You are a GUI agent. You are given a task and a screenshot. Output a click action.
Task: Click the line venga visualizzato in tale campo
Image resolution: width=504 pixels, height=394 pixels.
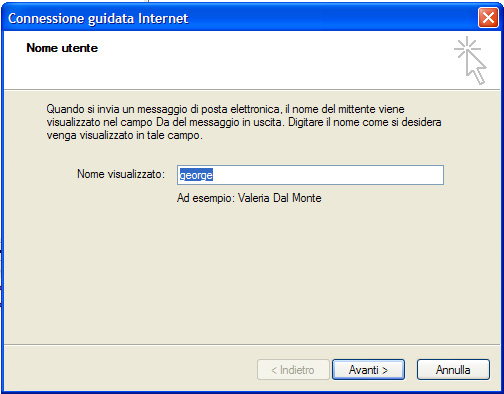(x=124, y=136)
